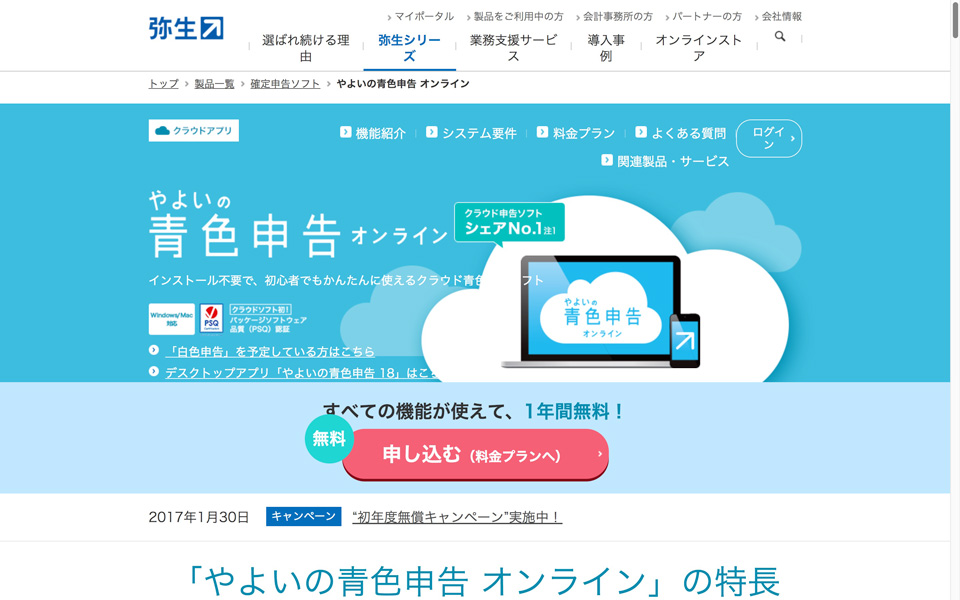This screenshot has height=600, width=960.
Task: Go to マイポータル link
Action: (x=424, y=17)
